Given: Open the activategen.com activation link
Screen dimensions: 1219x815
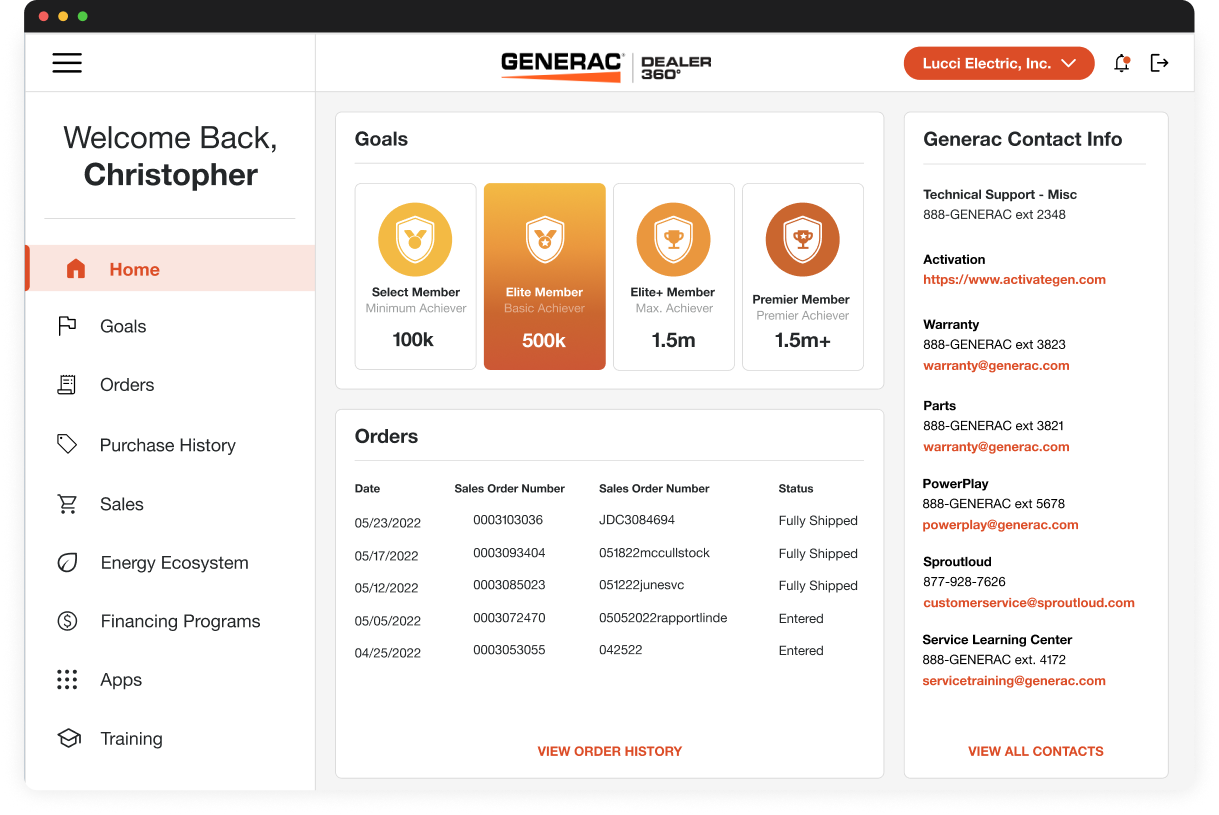Looking at the screenshot, I should point(1014,279).
